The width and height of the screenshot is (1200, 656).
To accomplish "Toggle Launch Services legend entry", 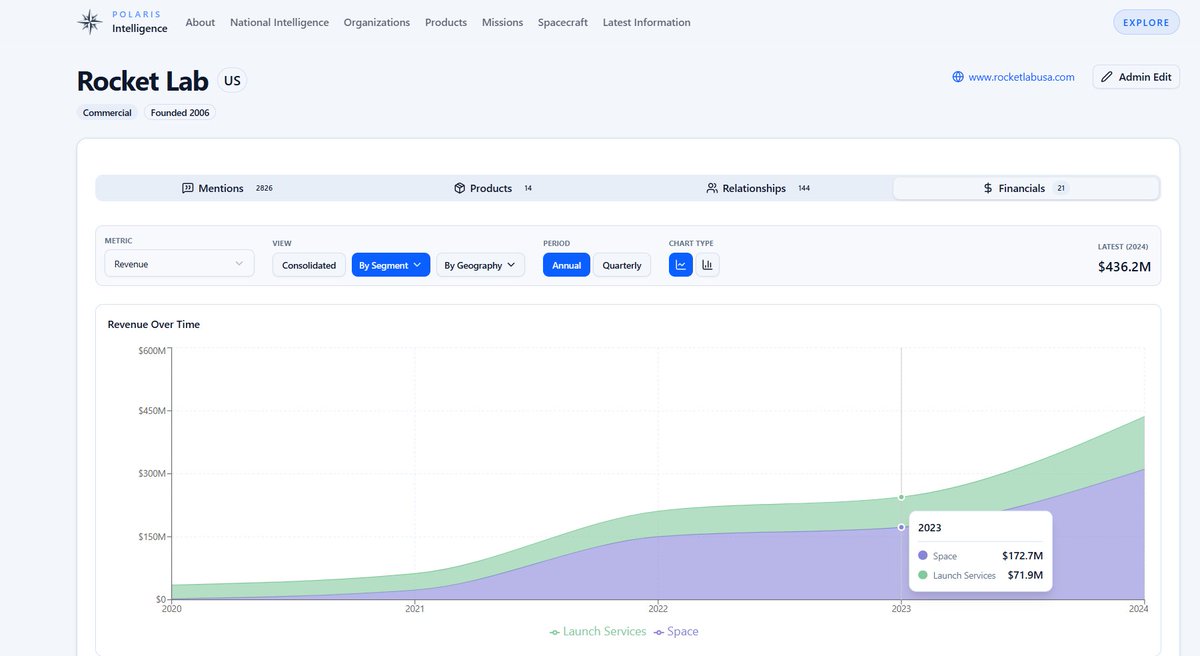I will point(598,632).
